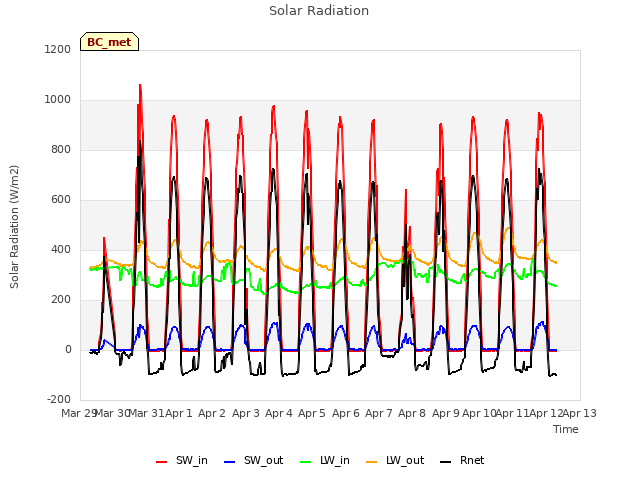Click the Apr 6 x-axis tick label

click(x=346, y=413)
